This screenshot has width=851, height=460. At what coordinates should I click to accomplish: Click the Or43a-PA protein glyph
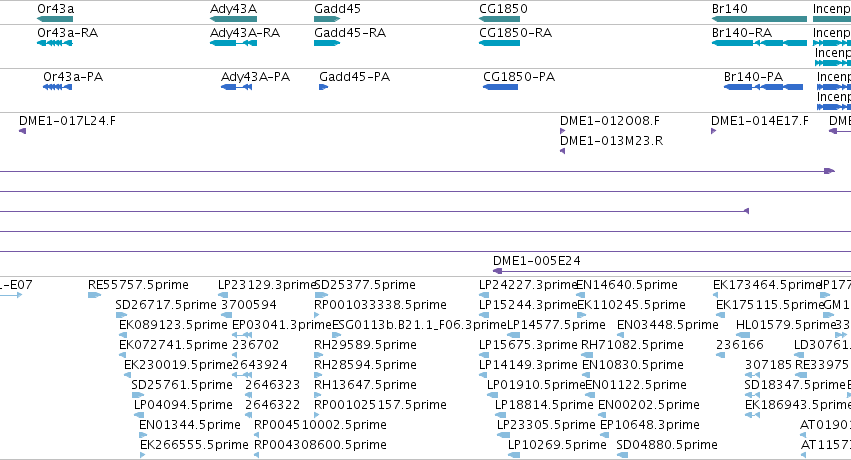pos(58,87)
